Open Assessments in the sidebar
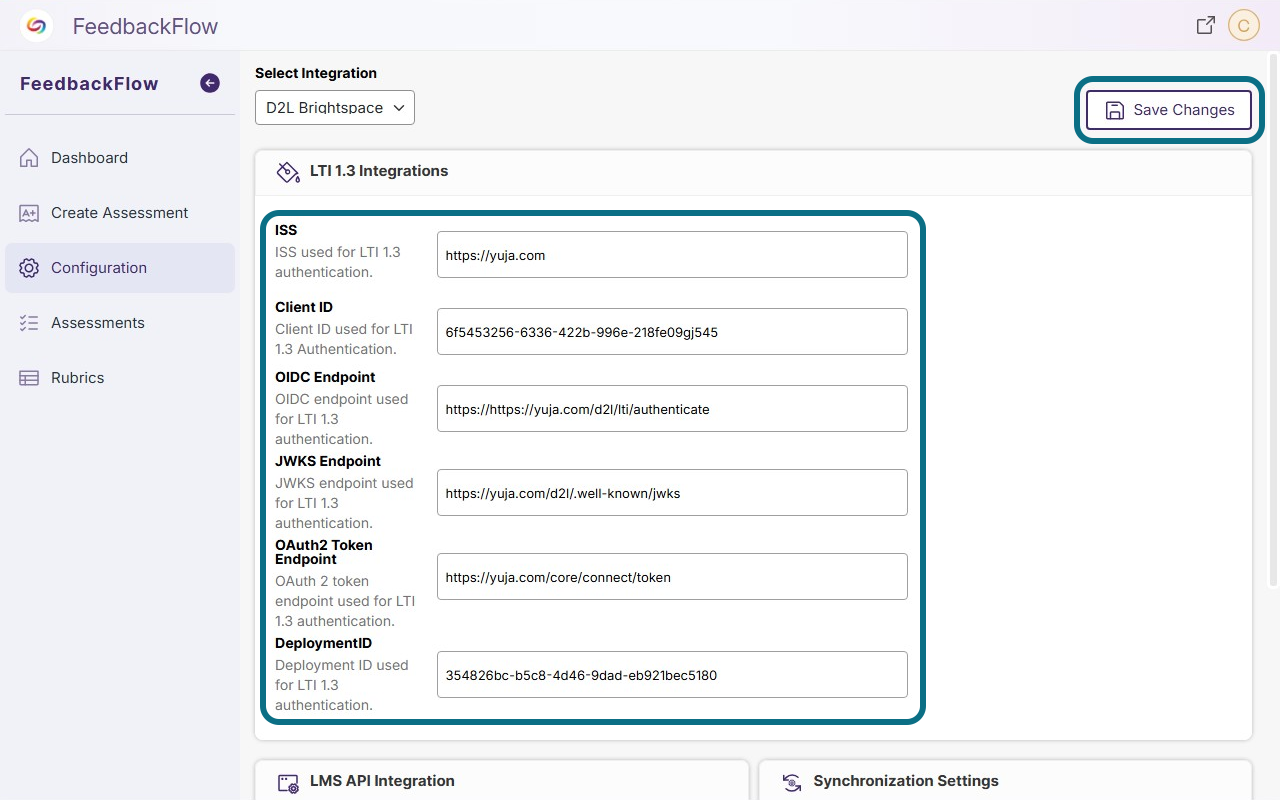 (x=120, y=323)
